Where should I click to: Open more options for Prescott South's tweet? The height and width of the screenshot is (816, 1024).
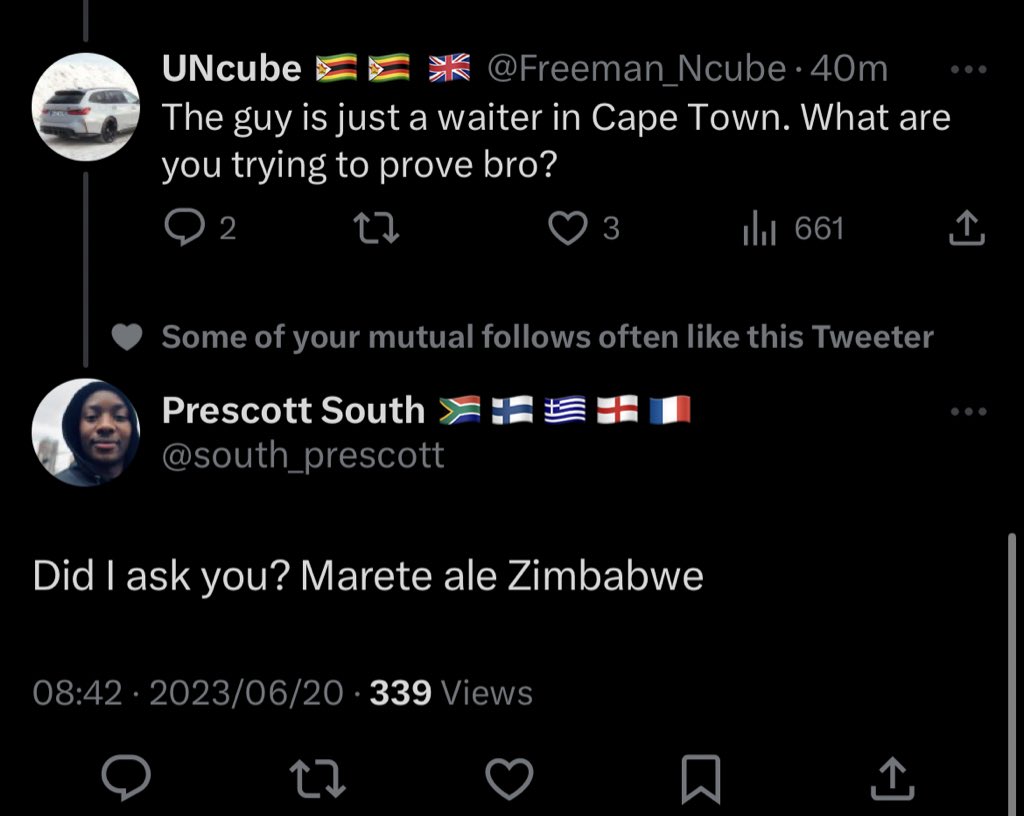click(x=968, y=411)
